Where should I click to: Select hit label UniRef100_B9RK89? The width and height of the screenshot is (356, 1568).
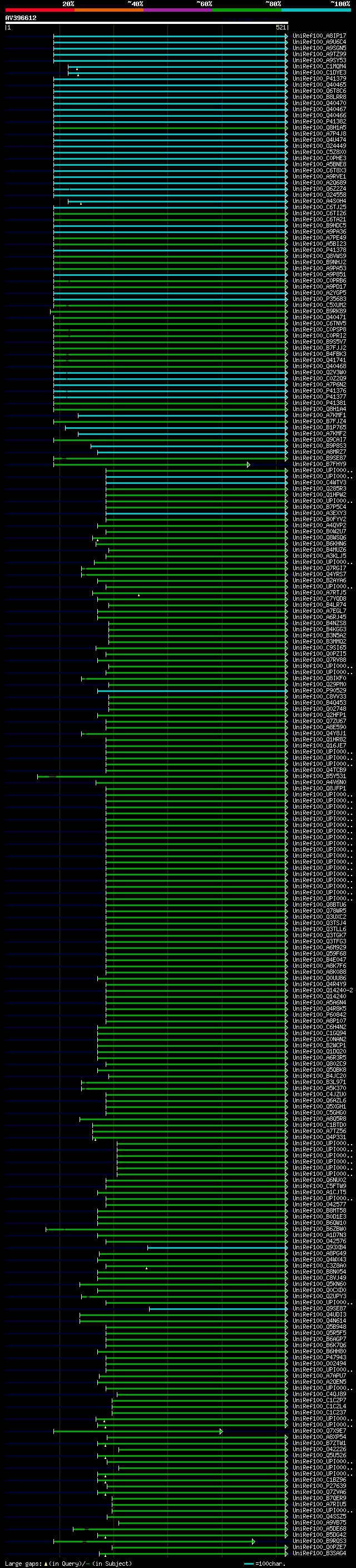[319, 311]
